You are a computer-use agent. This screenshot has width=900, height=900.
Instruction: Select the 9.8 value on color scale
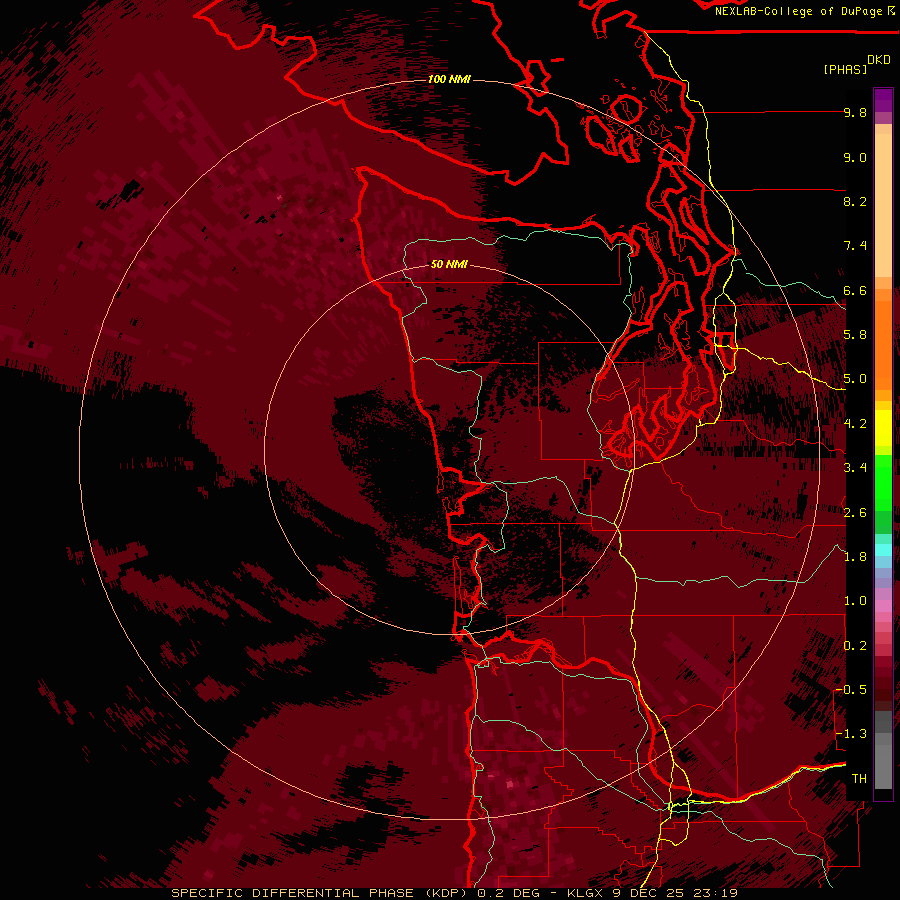tap(855, 112)
